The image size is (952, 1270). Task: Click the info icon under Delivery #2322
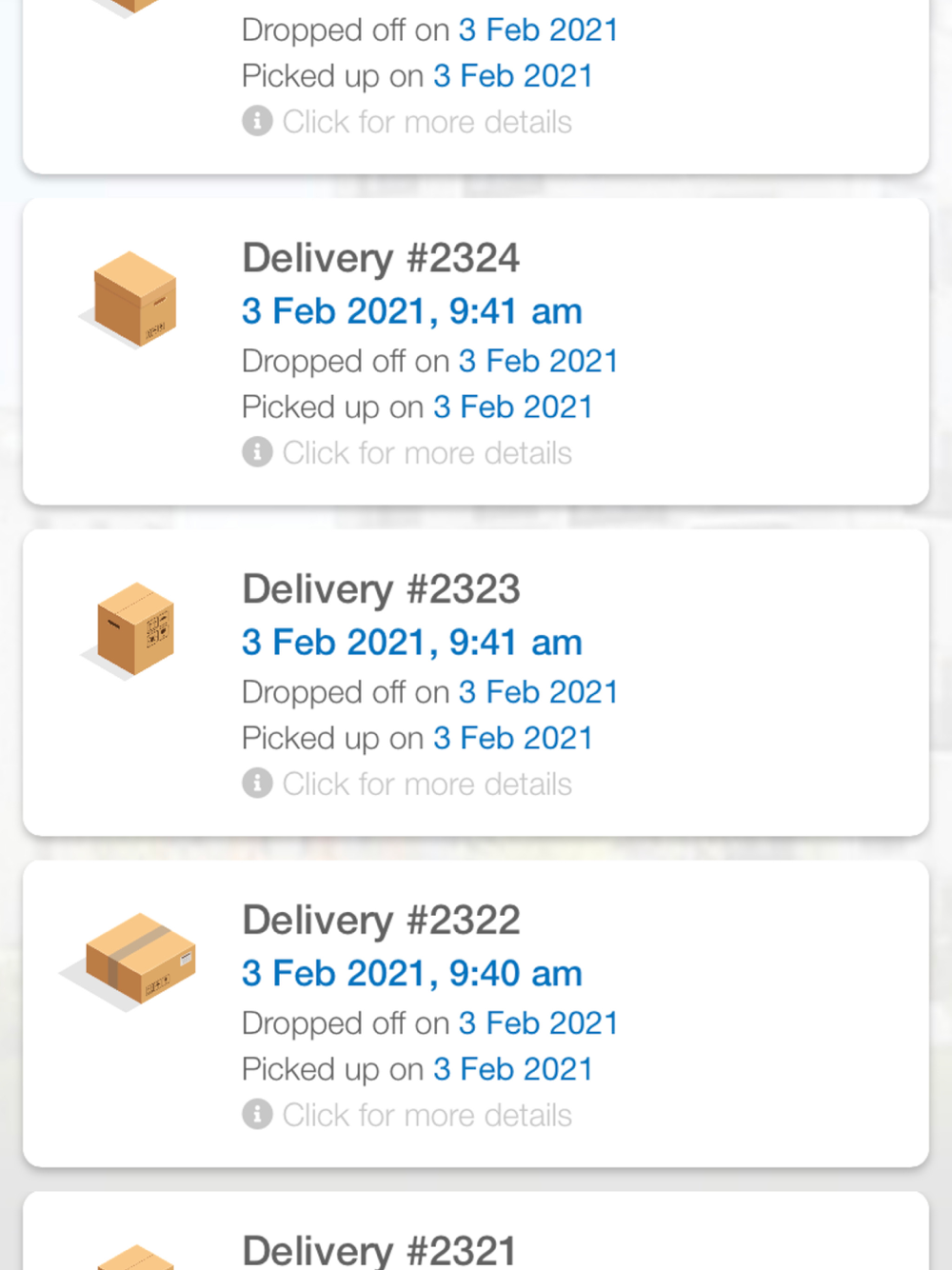tap(257, 1115)
